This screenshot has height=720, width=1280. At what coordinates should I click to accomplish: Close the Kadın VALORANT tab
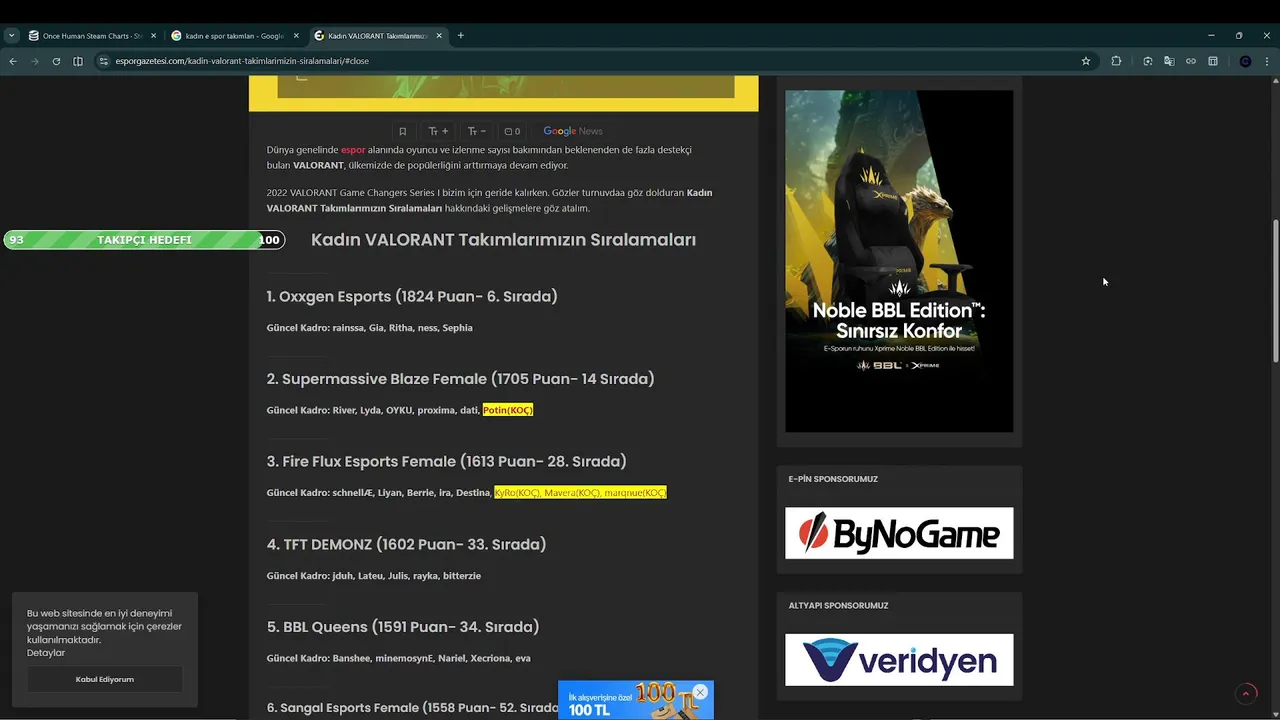click(439, 36)
